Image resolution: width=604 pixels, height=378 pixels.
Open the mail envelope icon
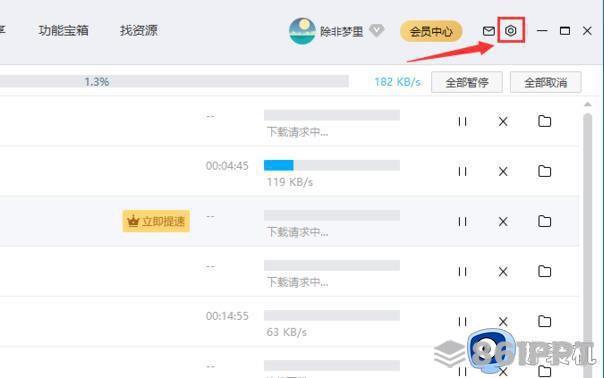[488, 31]
